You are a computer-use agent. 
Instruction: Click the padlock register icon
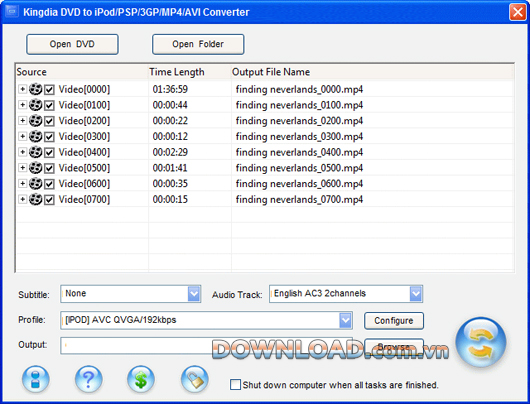coord(194,379)
